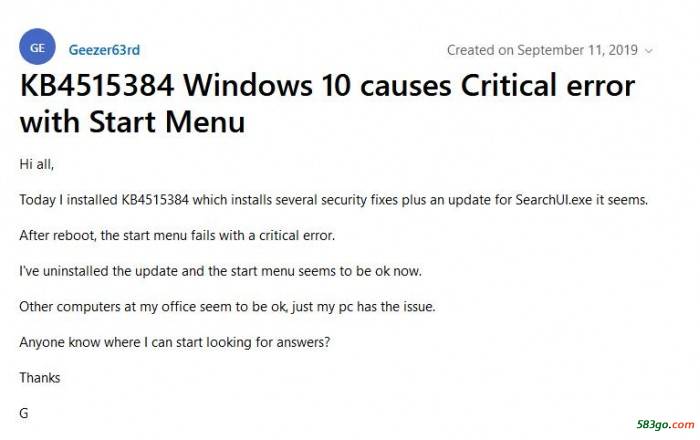Screen dimensions: 700x440
Task: Click the 'Thanks' line
Action: 40,378
